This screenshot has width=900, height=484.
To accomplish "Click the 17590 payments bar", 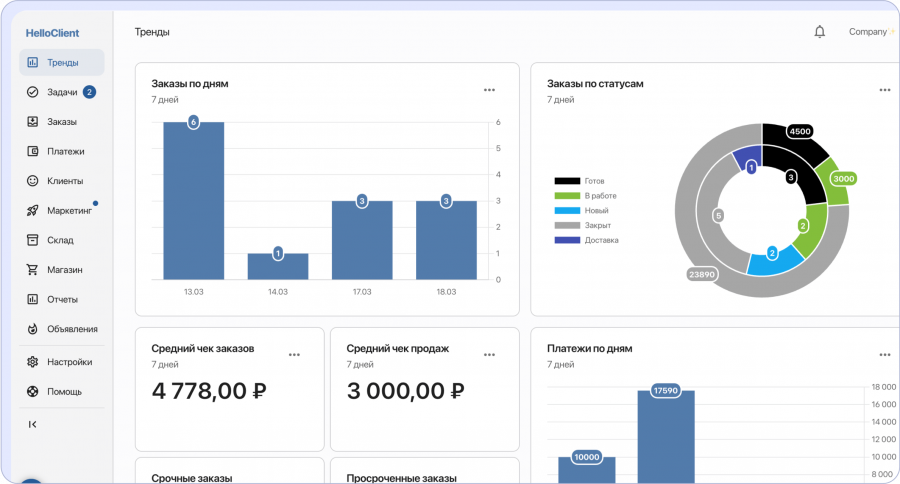I will click(666, 436).
